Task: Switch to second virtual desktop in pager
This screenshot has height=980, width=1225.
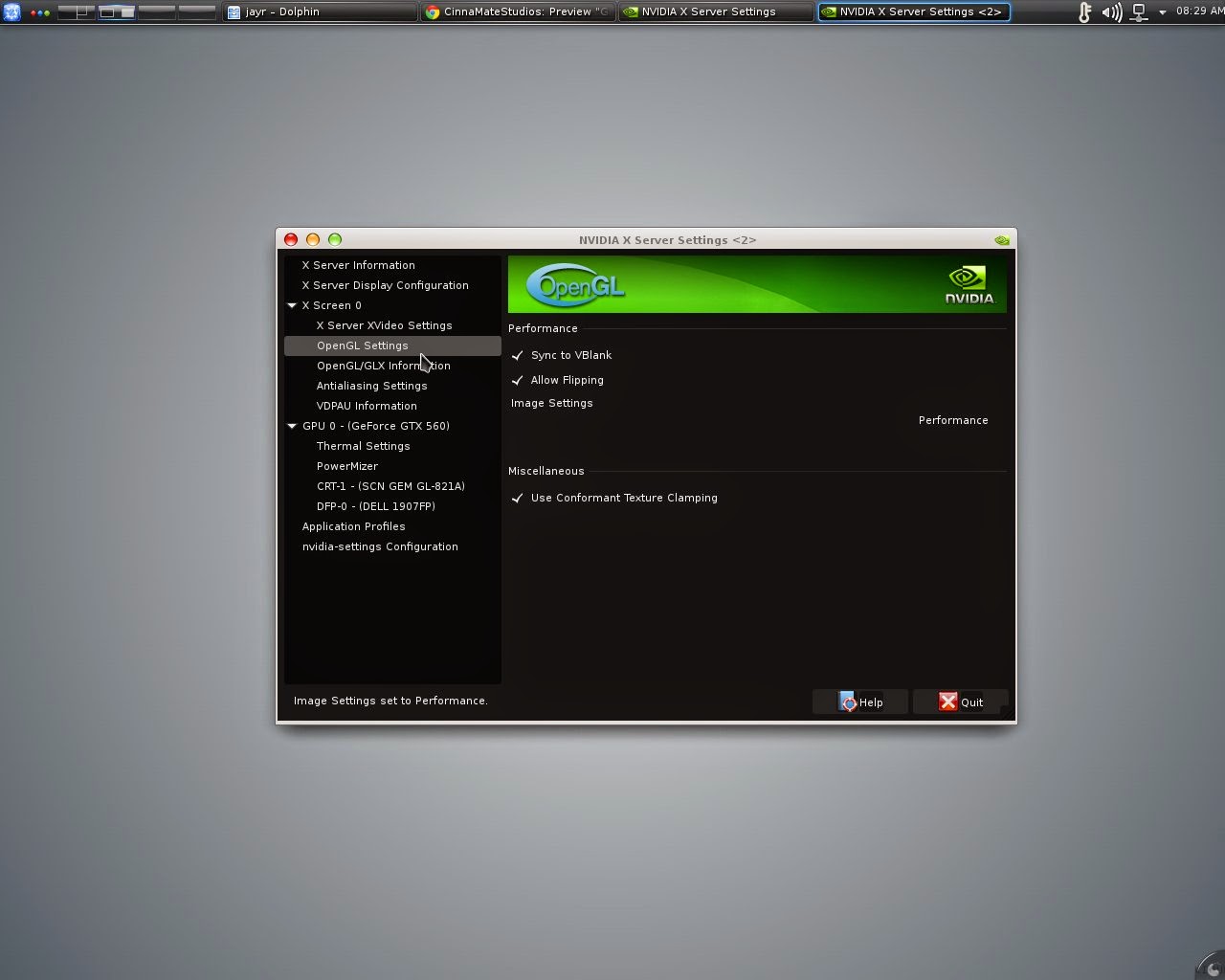Action: pyautogui.click(x=117, y=12)
